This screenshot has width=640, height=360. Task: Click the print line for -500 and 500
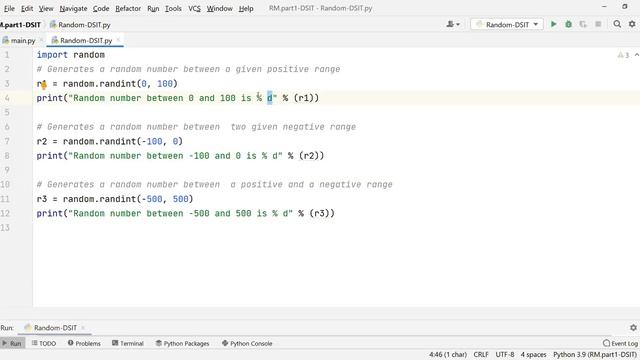(186, 213)
